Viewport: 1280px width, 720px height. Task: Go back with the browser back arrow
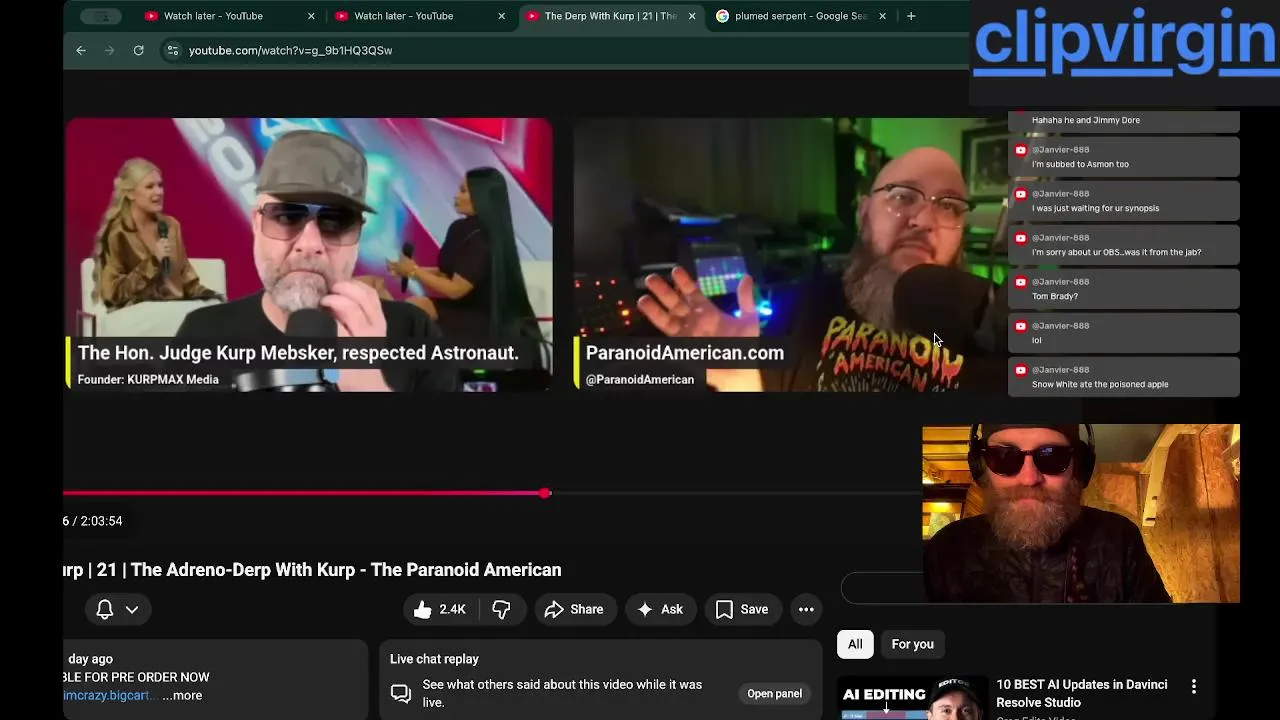(81, 50)
